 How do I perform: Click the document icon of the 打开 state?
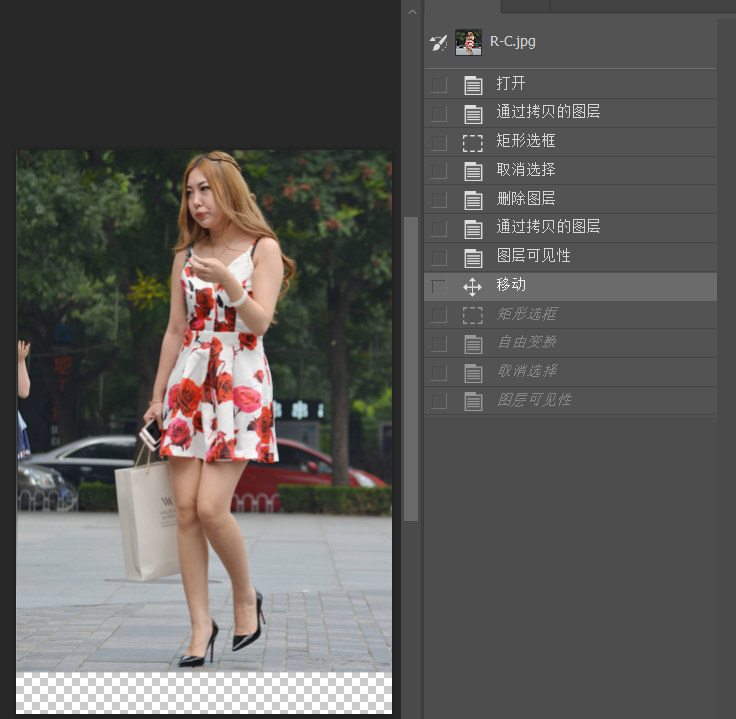pyautogui.click(x=473, y=85)
